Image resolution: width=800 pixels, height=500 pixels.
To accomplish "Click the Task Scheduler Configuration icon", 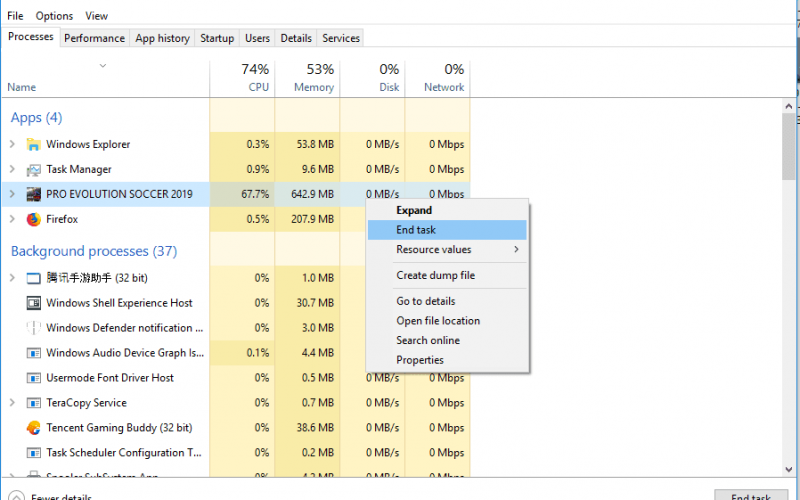I will coord(33,453).
